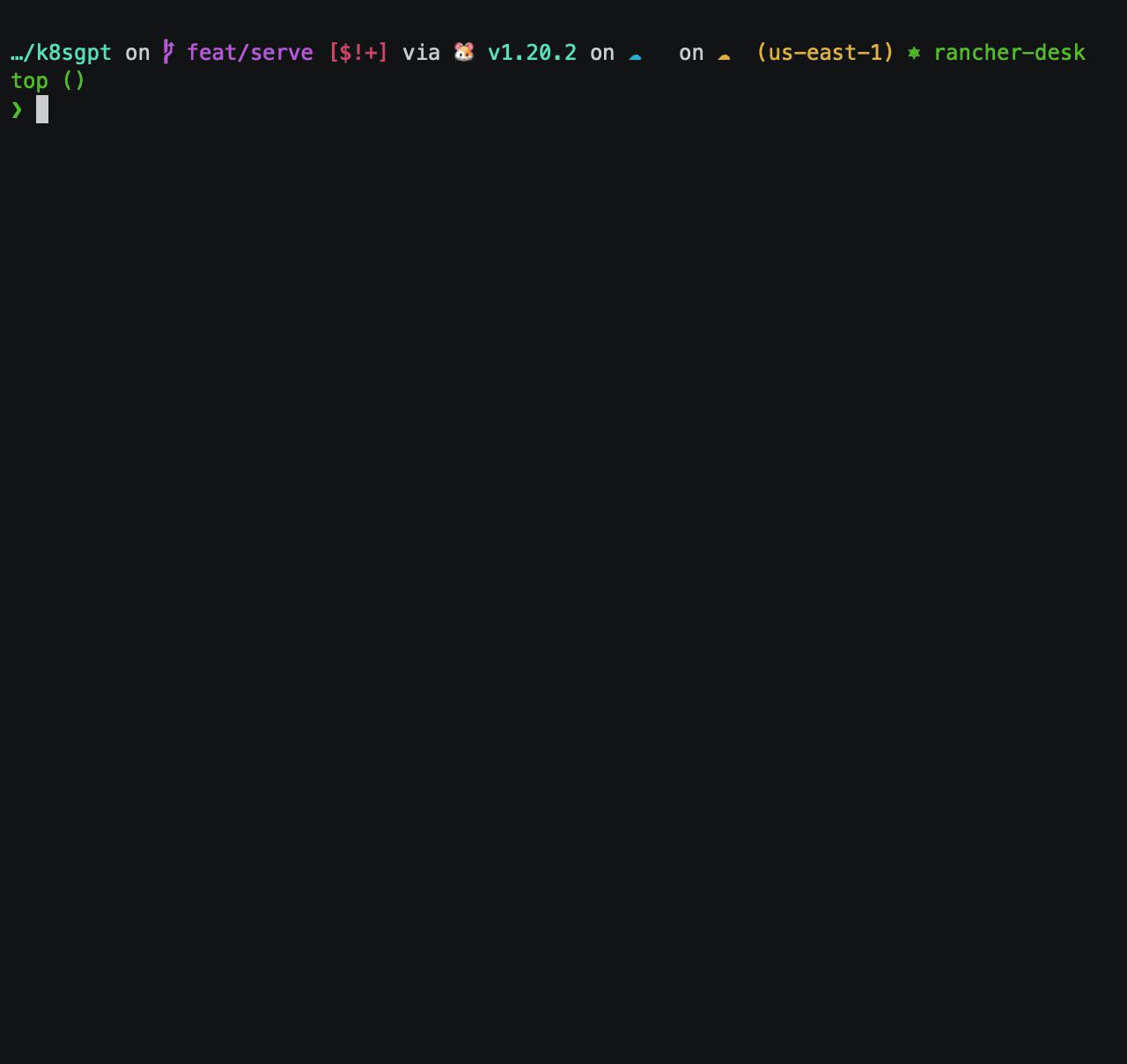
Task: Click the empty terminal area below the prompt
Action: click(563, 528)
